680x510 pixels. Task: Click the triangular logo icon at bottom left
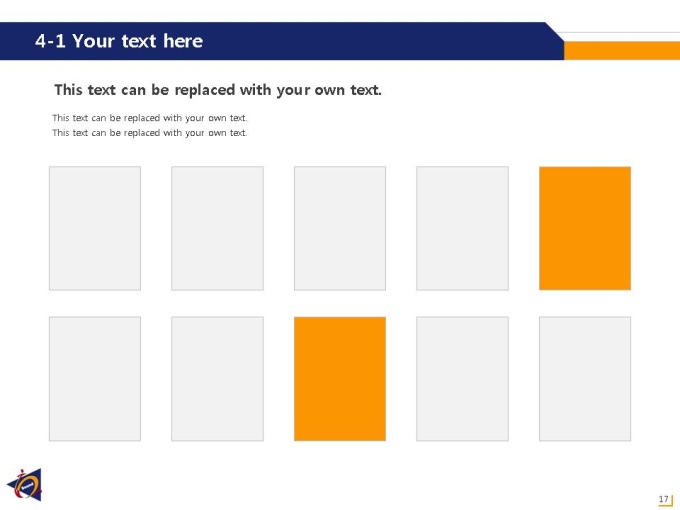pyautogui.click(x=25, y=485)
